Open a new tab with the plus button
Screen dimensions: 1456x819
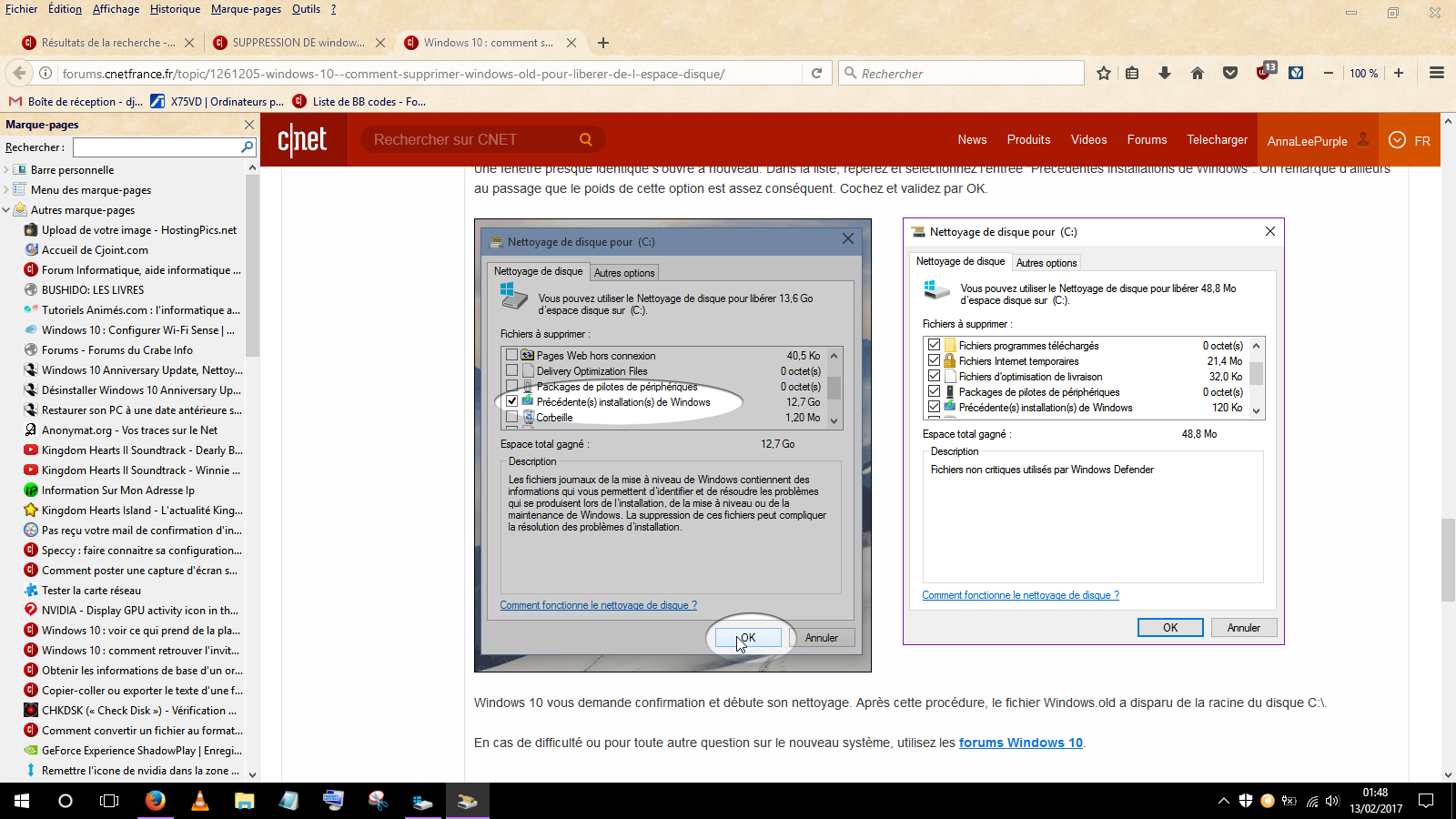(x=602, y=43)
